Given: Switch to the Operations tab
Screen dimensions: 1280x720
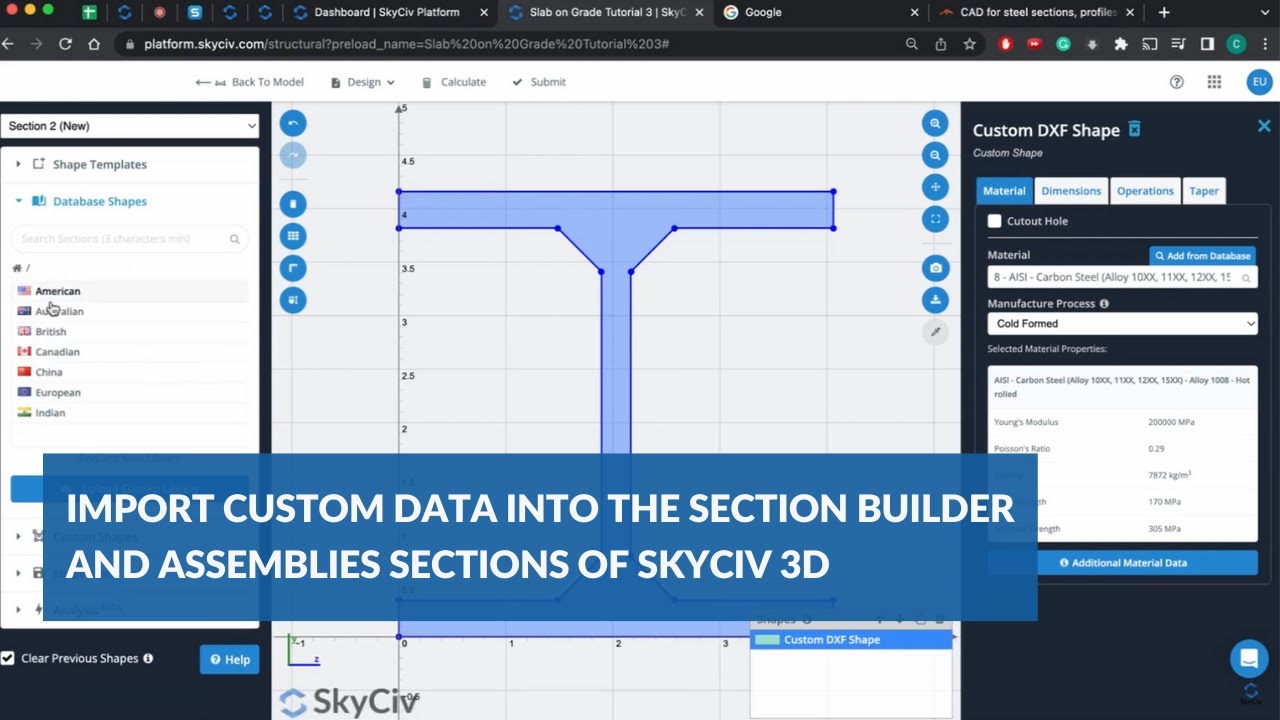Looking at the screenshot, I should point(1145,191).
